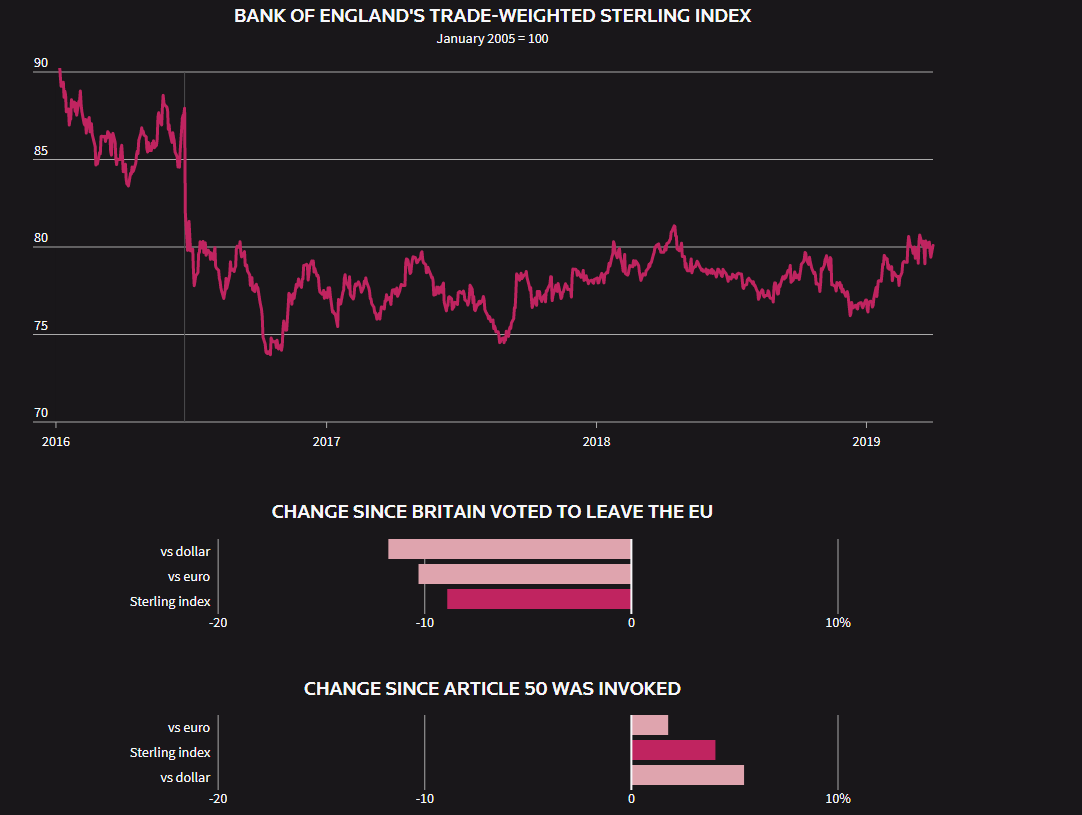Click the 'Change since Britain voted to leave the EU' heading
Image resolution: width=1082 pixels, height=815 pixels.
click(x=492, y=512)
